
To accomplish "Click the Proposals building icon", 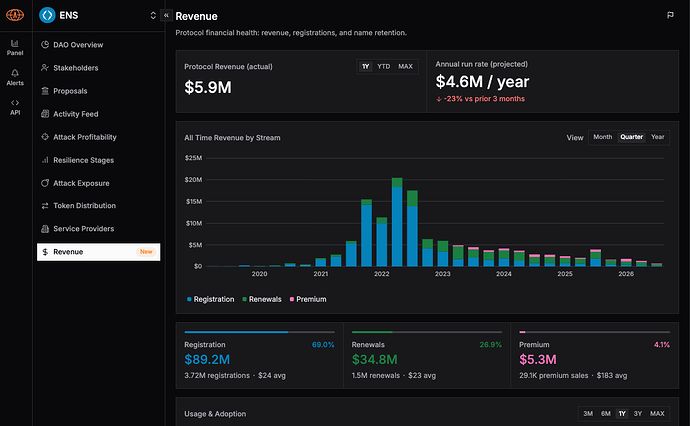I will click(x=45, y=91).
